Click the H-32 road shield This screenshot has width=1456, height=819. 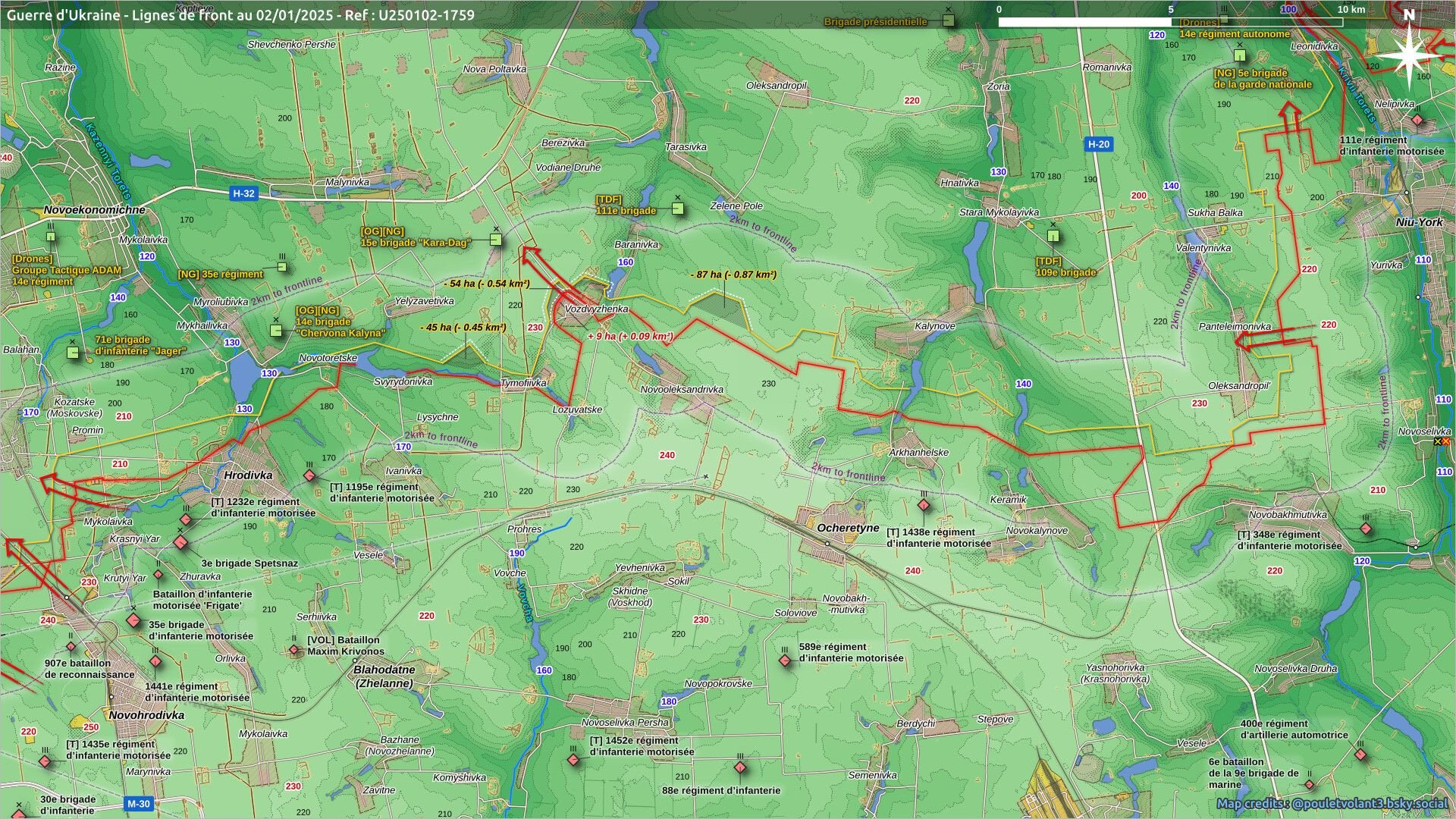243,193
